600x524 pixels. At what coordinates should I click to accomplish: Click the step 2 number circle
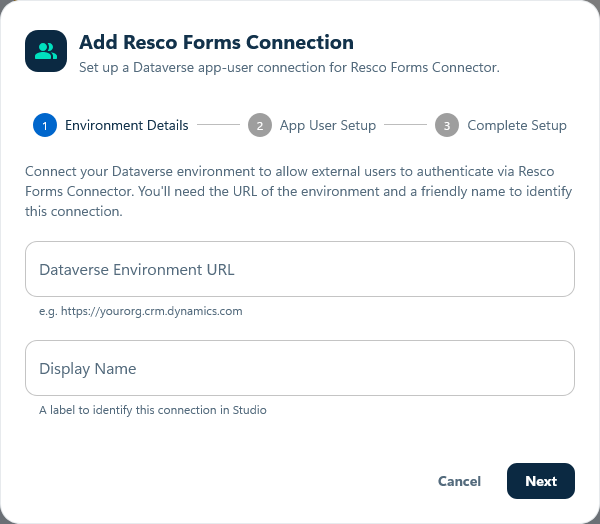(x=260, y=125)
